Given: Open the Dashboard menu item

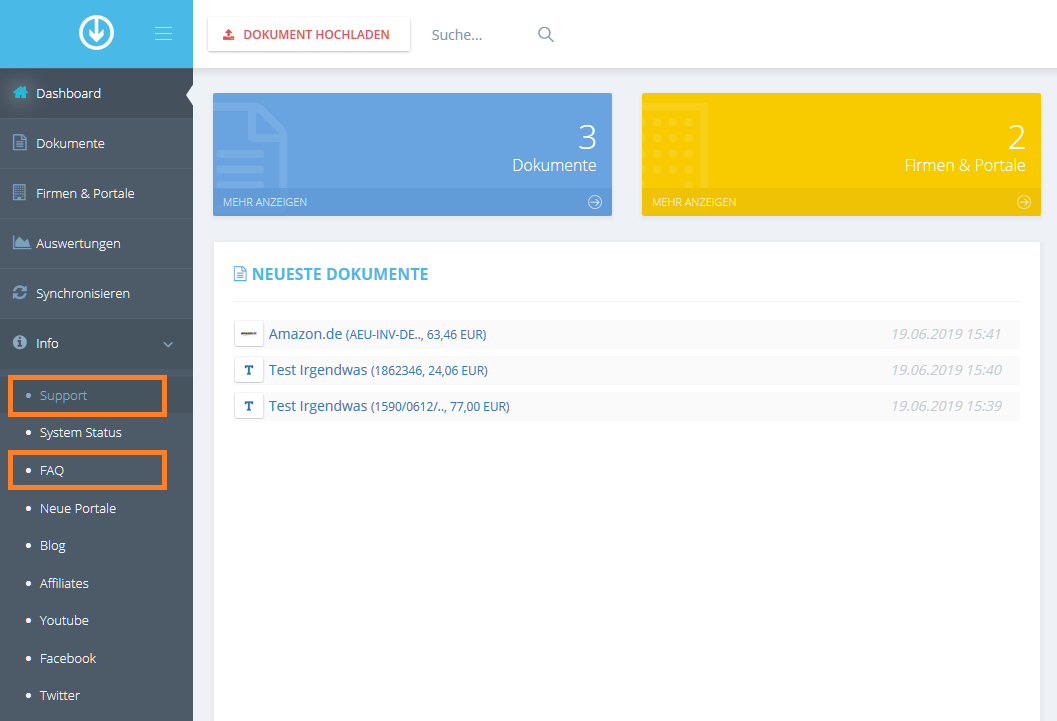Looking at the screenshot, I should coord(96,93).
